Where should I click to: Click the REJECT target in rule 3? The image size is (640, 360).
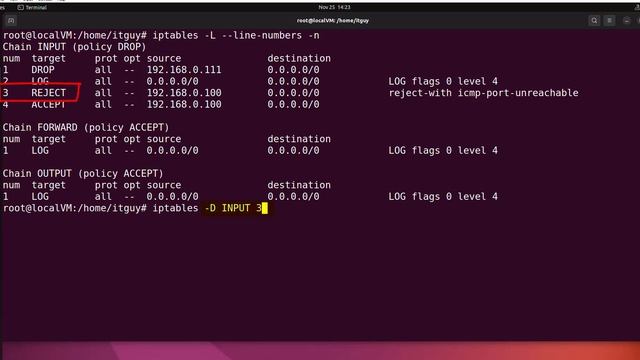tap(49, 93)
